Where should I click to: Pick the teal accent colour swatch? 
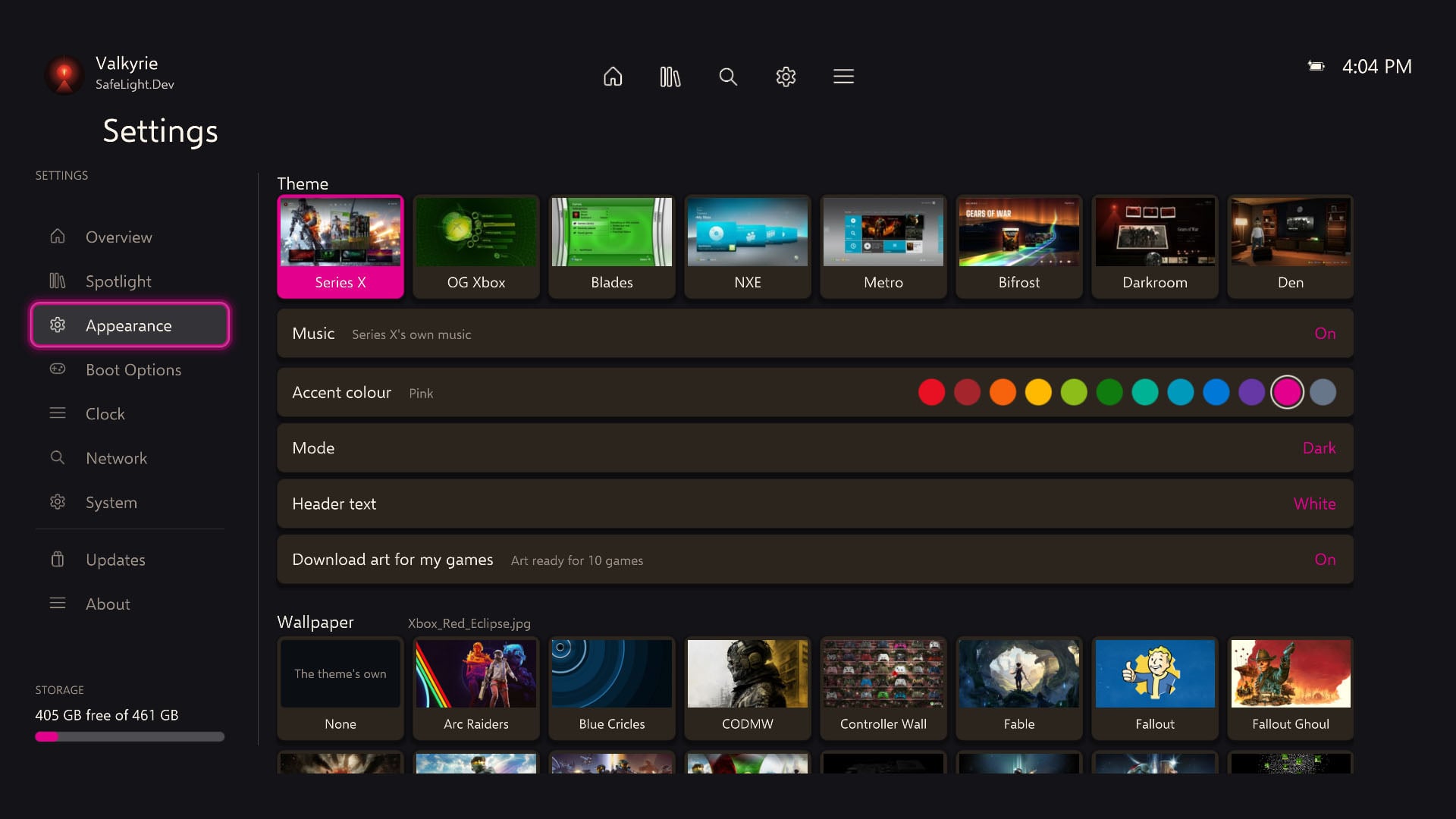point(1145,393)
